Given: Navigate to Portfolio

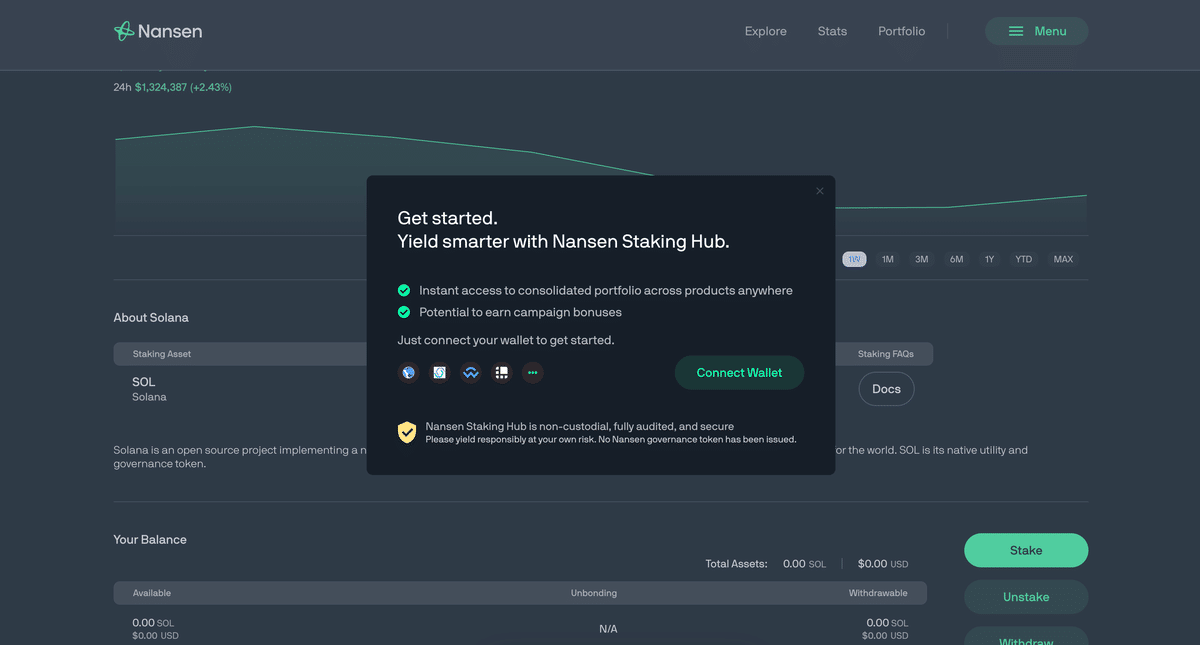Looking at the screenshot, I should pyautogui.click(x=901, y=31).
